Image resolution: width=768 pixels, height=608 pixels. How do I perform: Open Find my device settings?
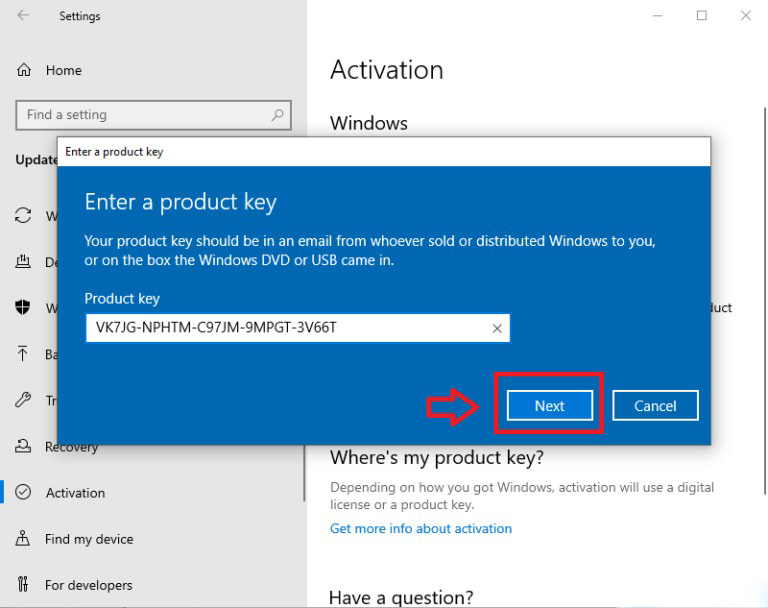89,539
